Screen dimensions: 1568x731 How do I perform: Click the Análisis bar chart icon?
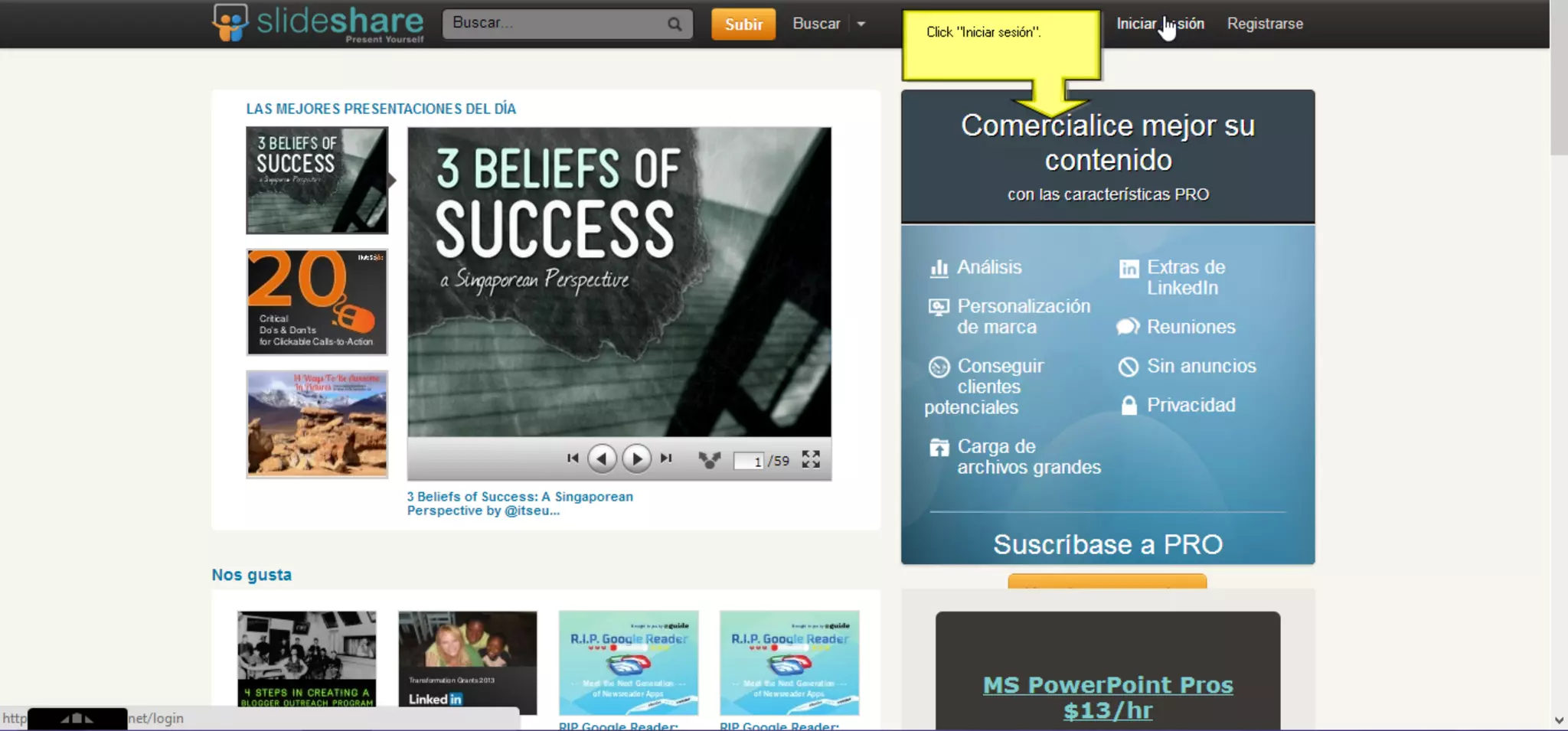tap(939, 268)
